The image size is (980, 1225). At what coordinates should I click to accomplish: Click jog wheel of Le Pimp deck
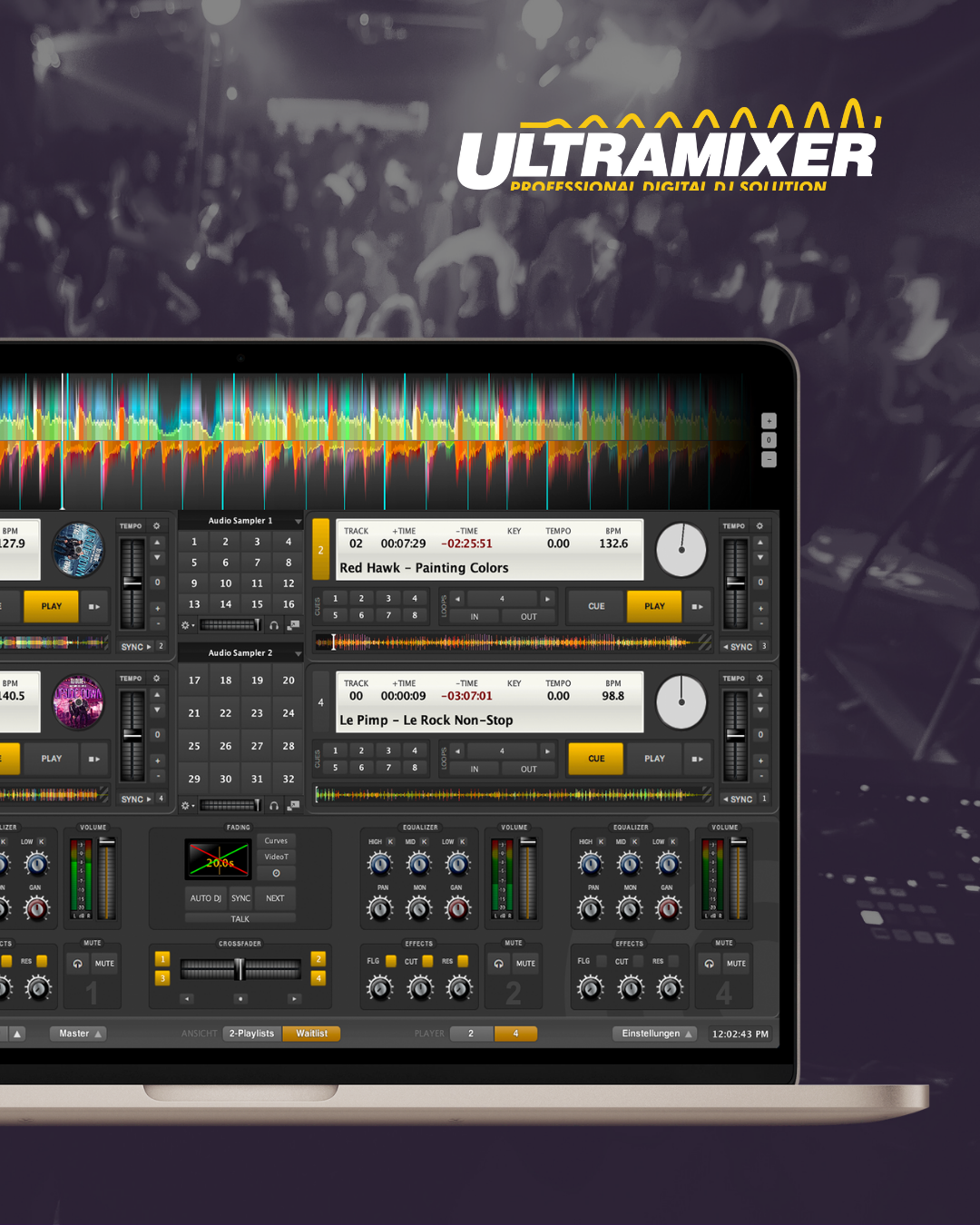point(681,702)
